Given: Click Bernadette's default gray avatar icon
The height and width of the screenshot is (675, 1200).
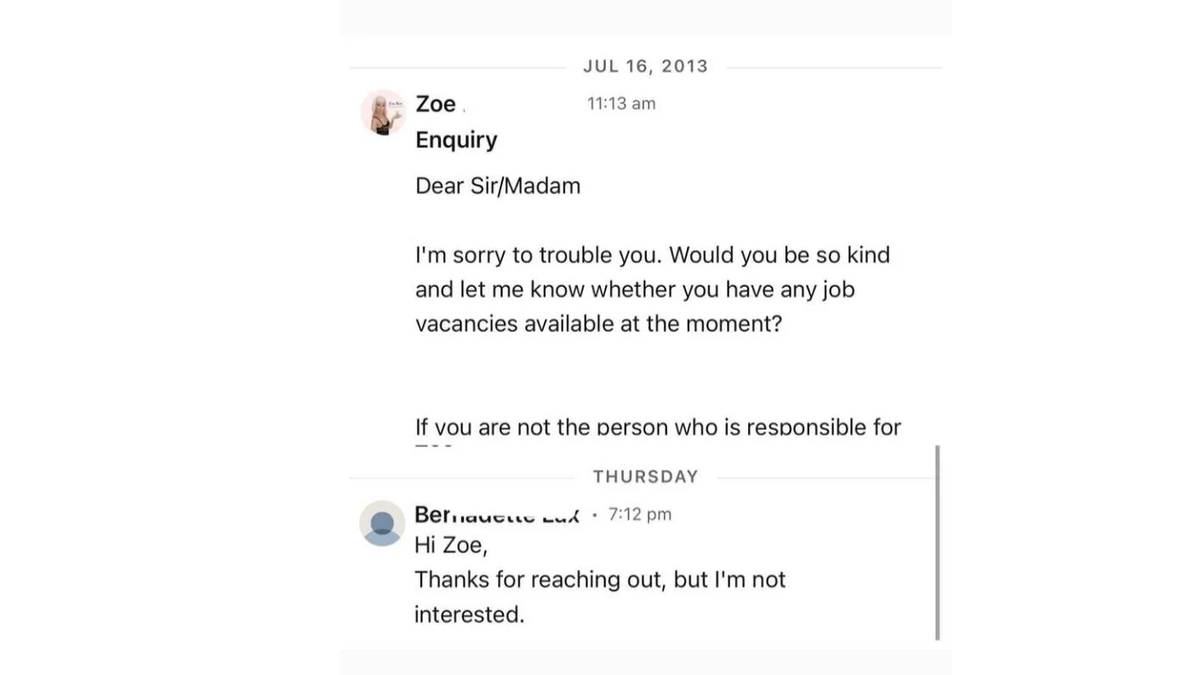Looking at the screenshot, I should tap(382, 523).
